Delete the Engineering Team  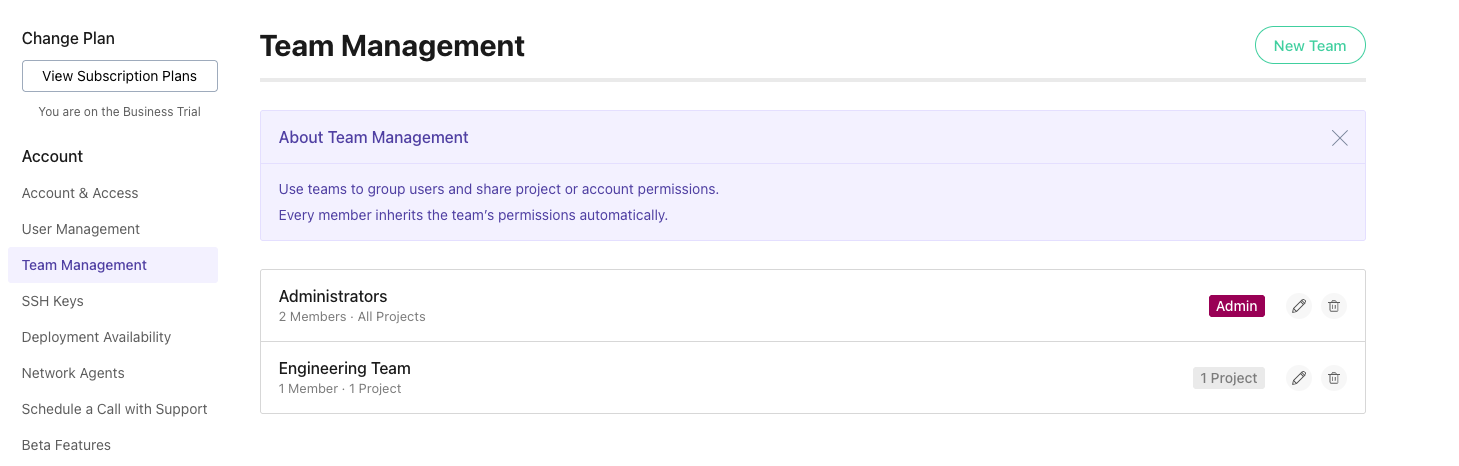tap(1333, 378)
